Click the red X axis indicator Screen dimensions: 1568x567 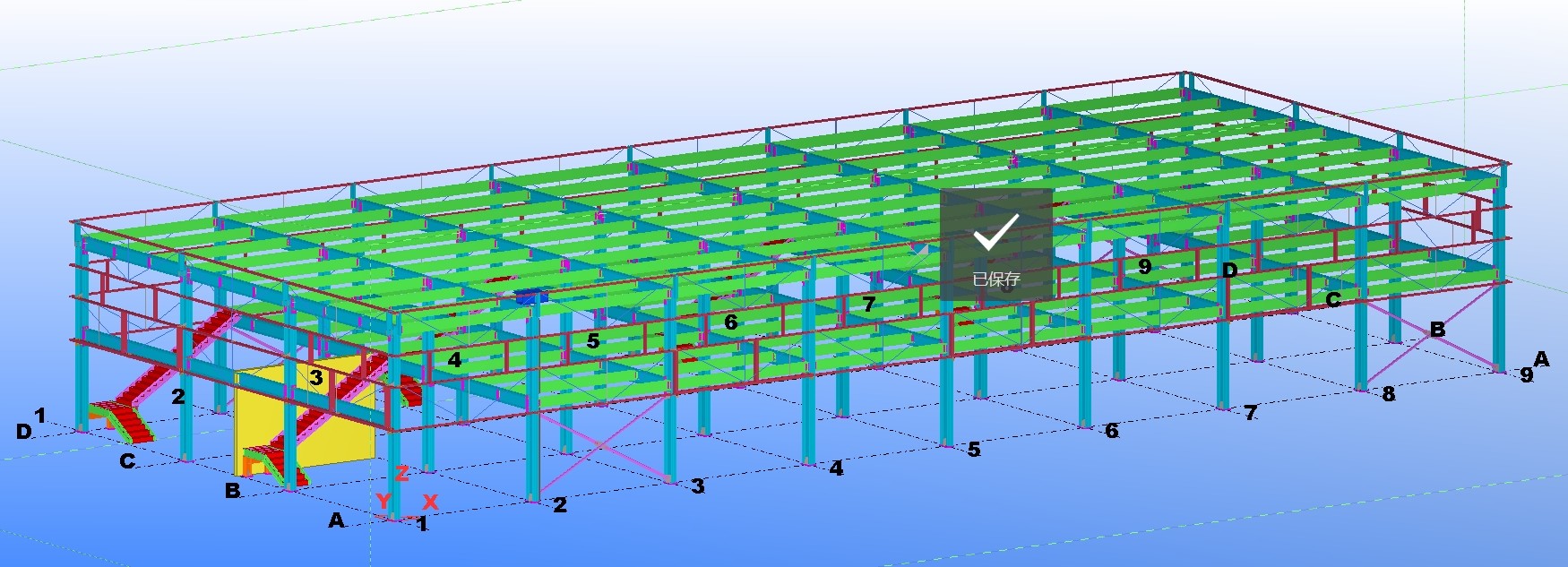[430, 503]
